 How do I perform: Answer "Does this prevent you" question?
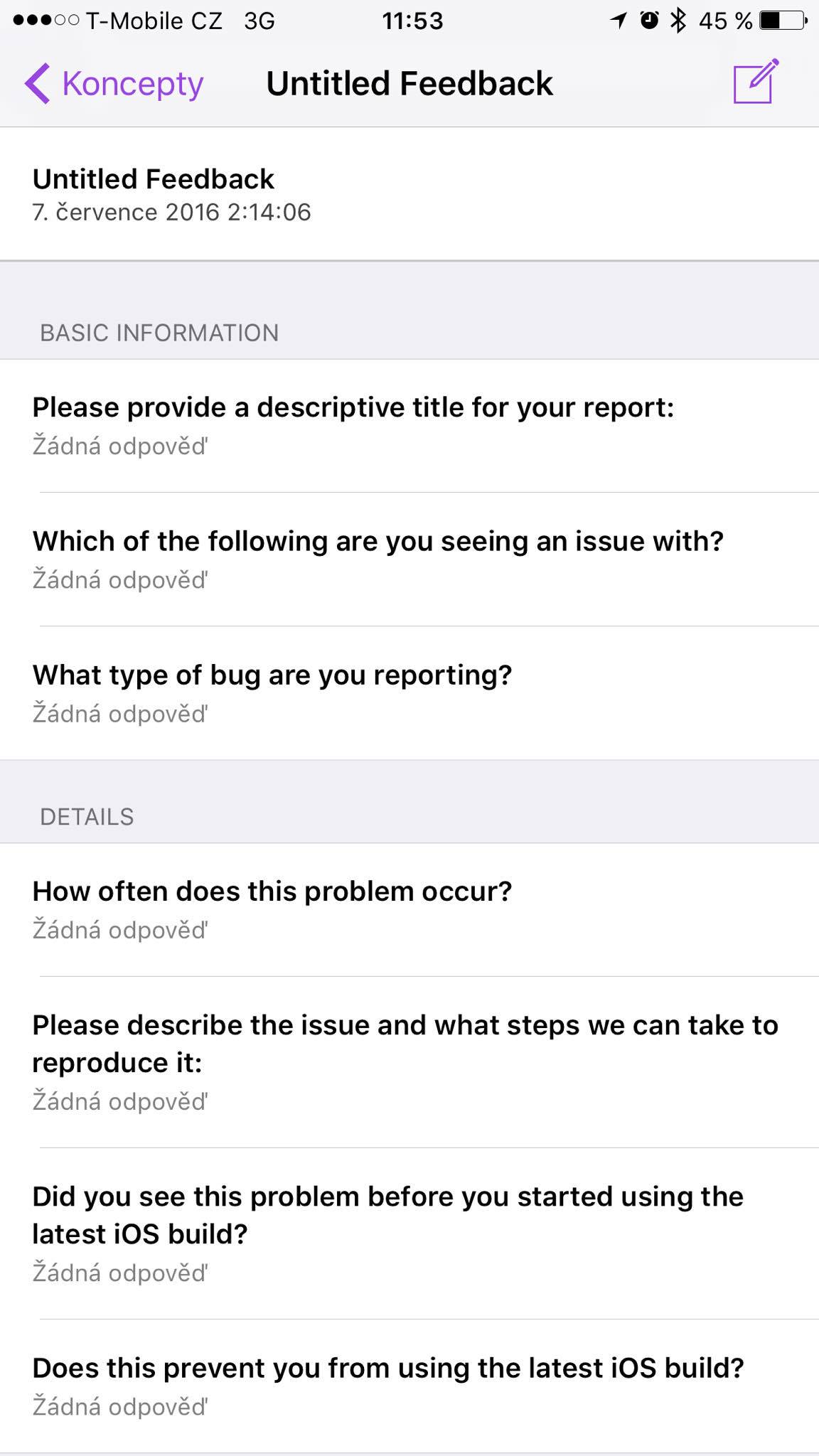point(409,1386)
